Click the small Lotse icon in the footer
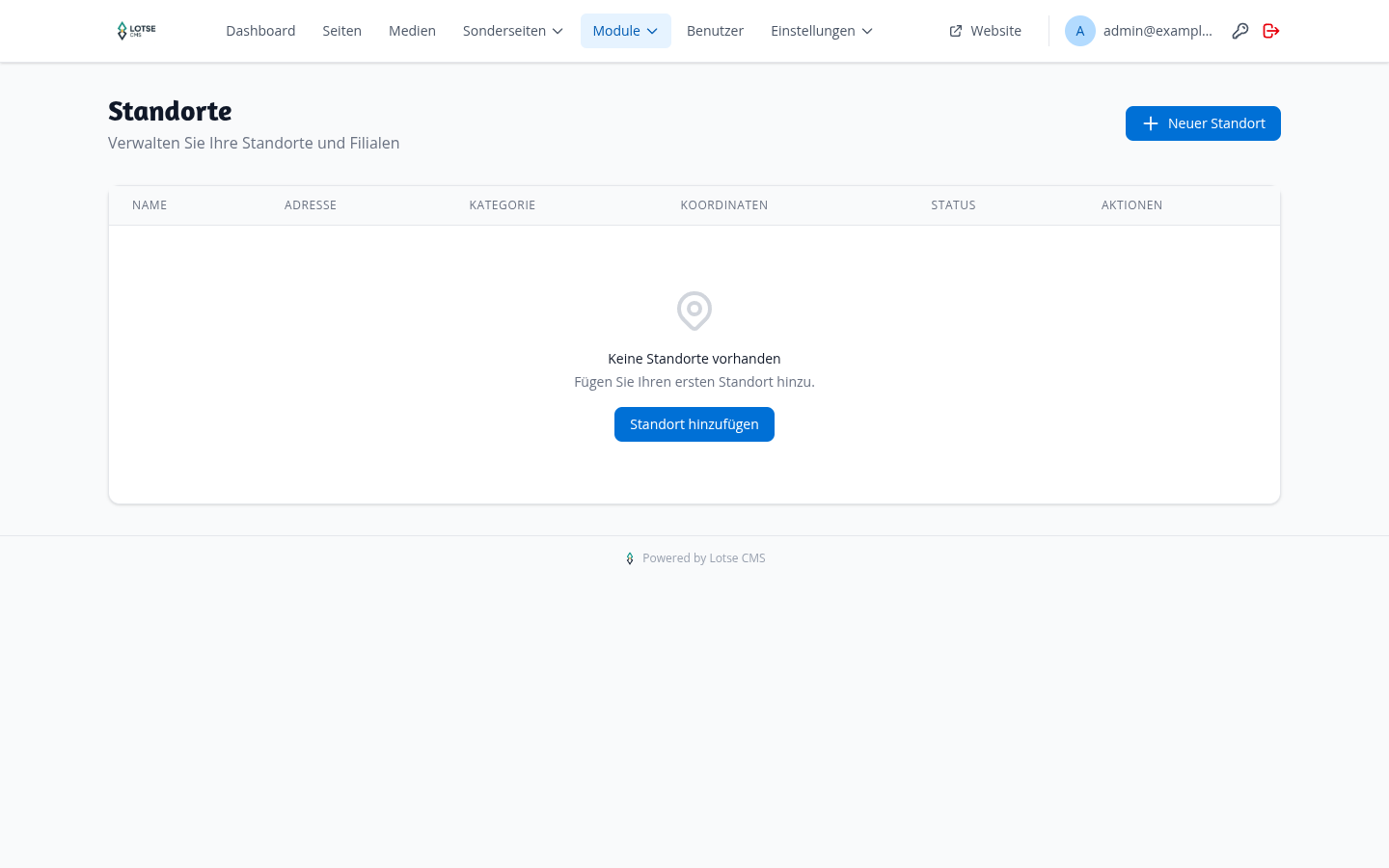This screenshot has width=1389, height=868. pyautogui.click(x=630, y=558)
